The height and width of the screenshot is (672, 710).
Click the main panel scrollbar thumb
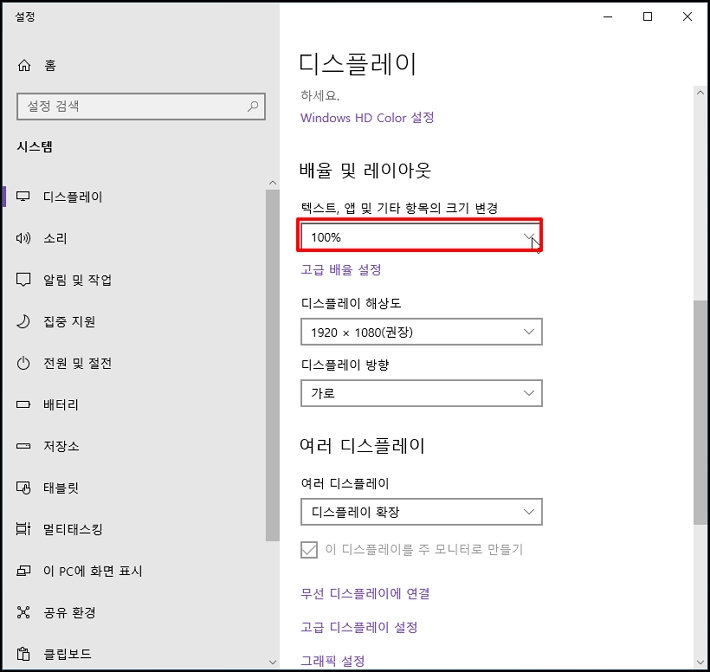pos(700,413)
